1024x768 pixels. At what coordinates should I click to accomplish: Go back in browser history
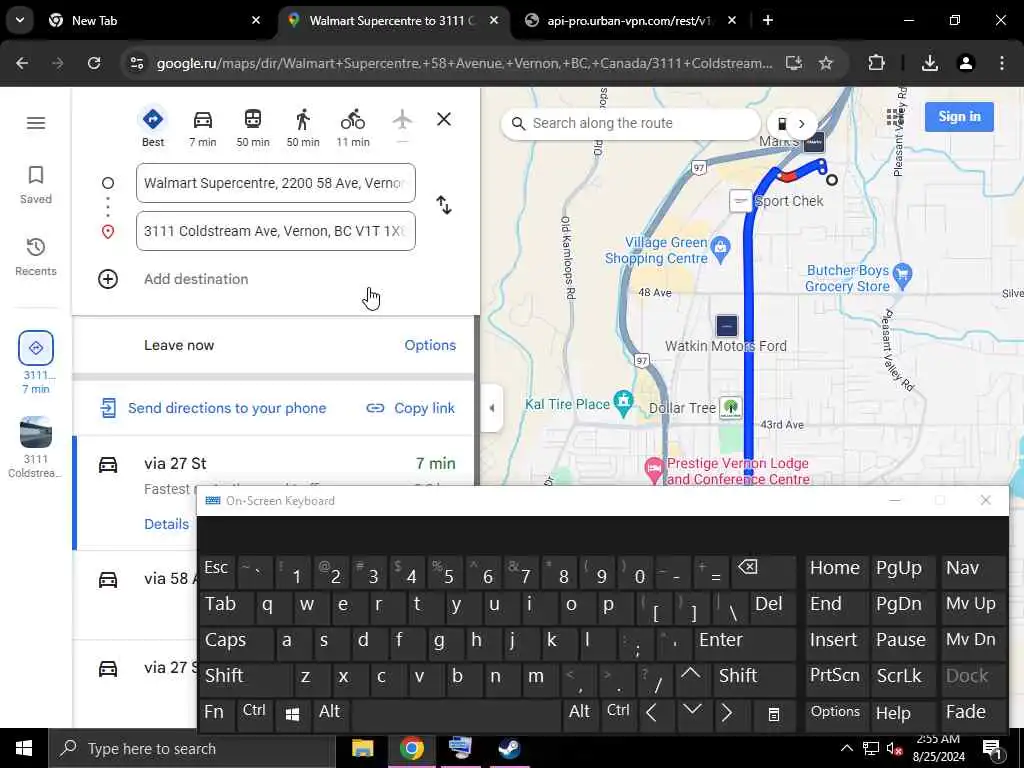click(22, 63)
